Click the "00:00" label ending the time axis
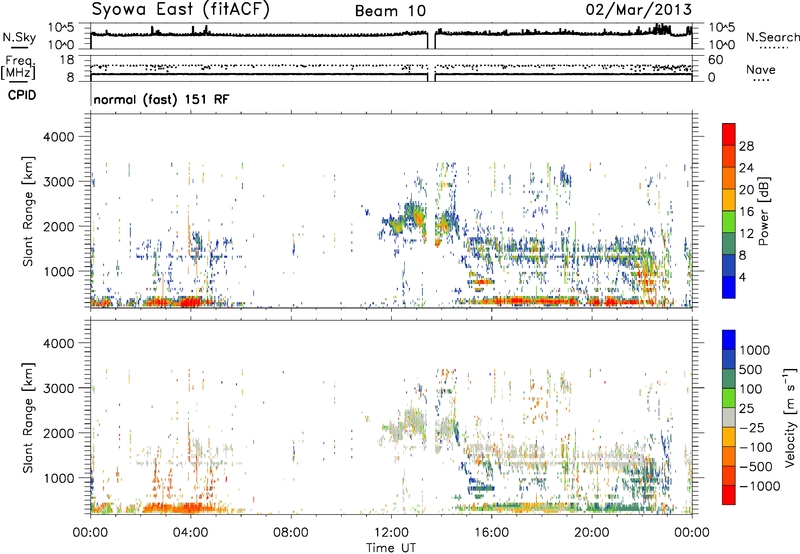800x554 pixels. (691, 533)
